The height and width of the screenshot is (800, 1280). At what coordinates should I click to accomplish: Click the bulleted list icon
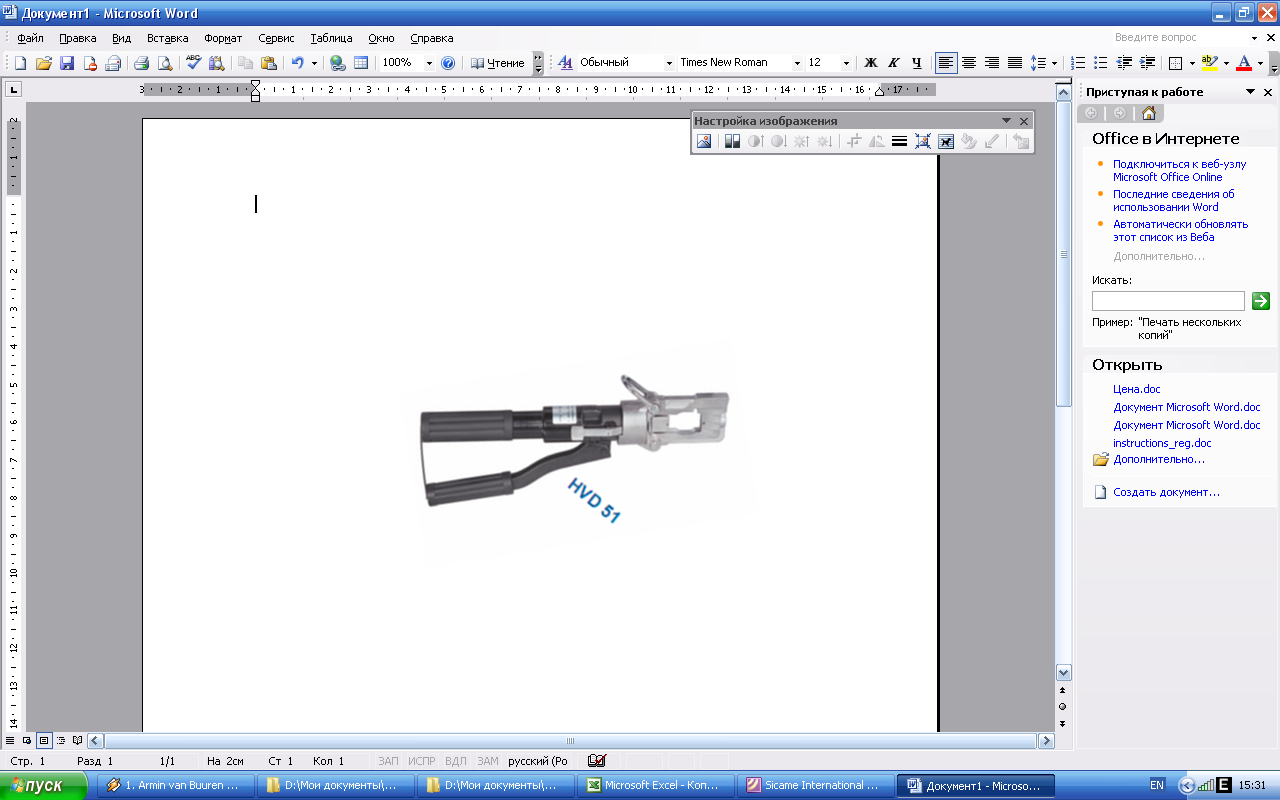click(x=1100, y=63)
